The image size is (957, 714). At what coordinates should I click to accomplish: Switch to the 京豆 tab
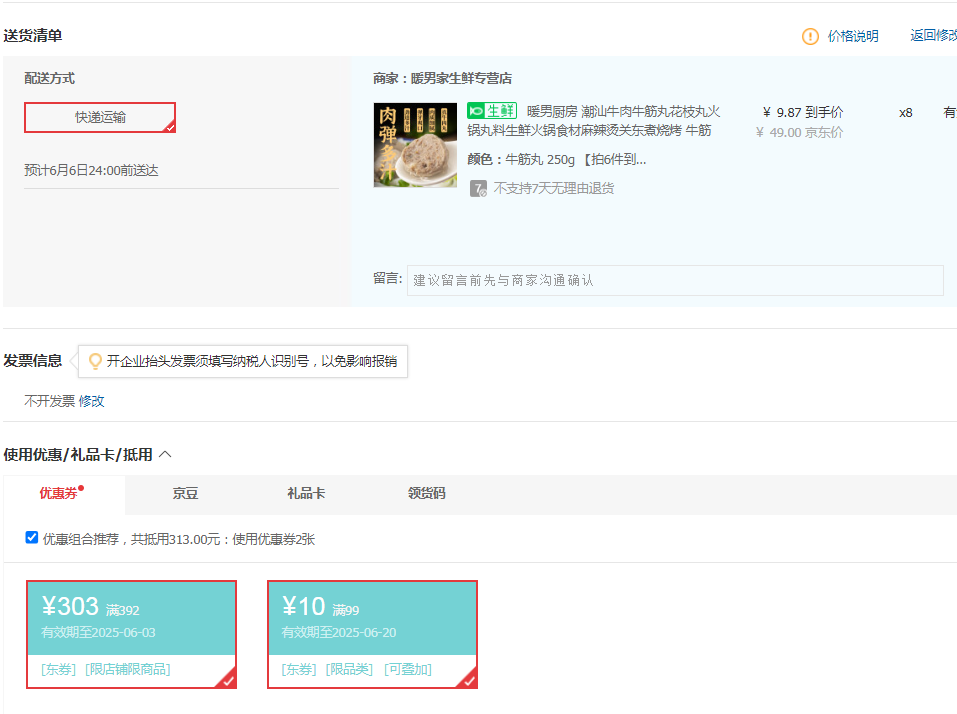pos(185,493)
